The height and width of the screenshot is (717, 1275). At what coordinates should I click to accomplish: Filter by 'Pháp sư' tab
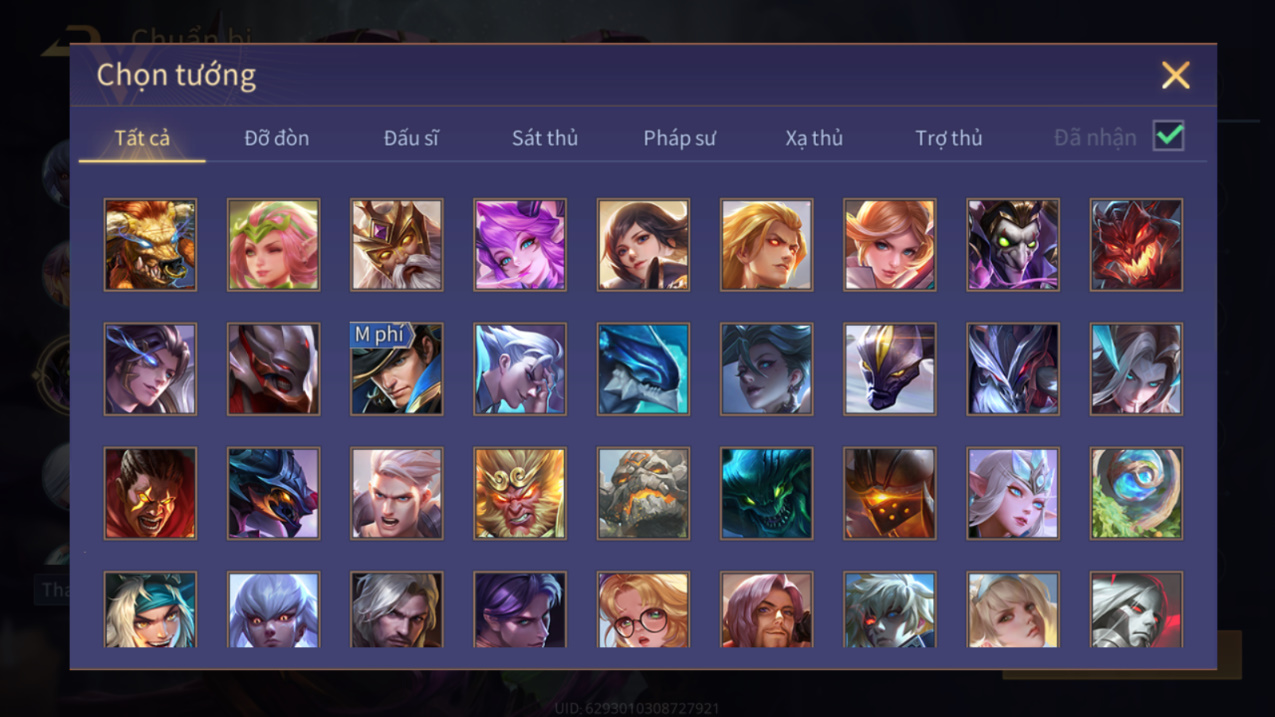680,138
